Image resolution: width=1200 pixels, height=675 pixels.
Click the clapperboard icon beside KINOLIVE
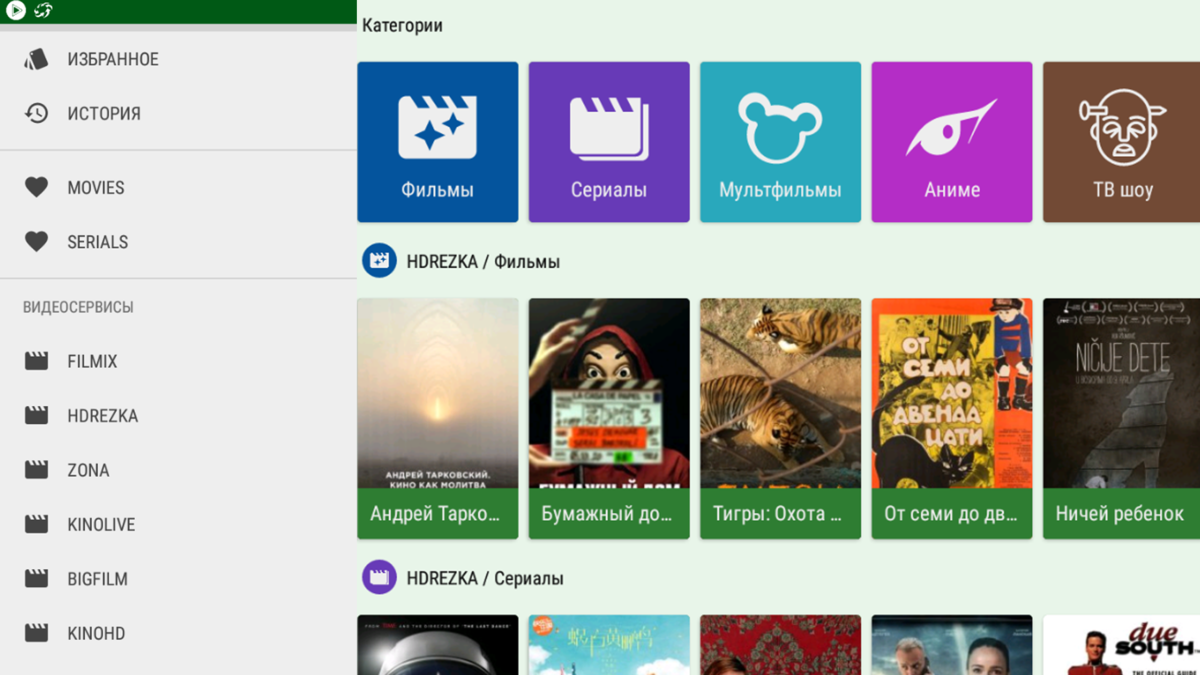pyautogui.click(x=36, y=524)
